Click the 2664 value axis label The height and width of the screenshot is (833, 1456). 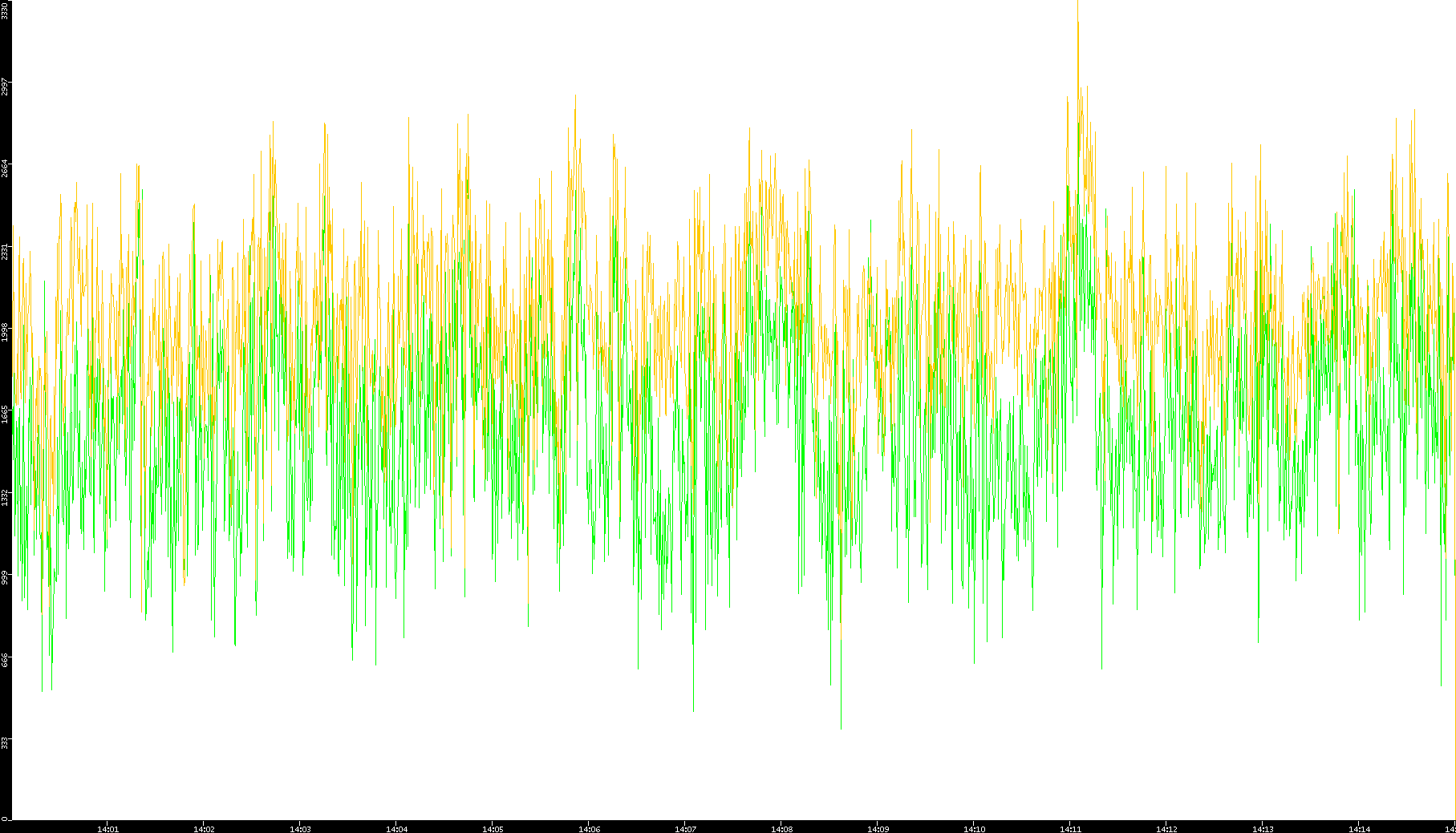5,168
